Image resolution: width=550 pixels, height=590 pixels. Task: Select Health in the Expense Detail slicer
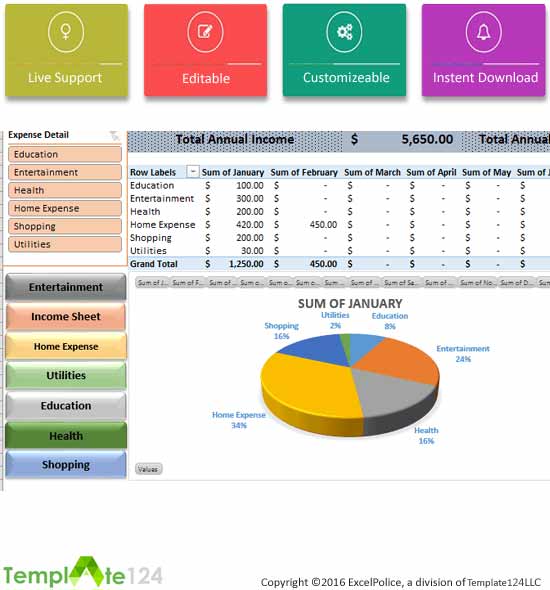coord(65,190)
